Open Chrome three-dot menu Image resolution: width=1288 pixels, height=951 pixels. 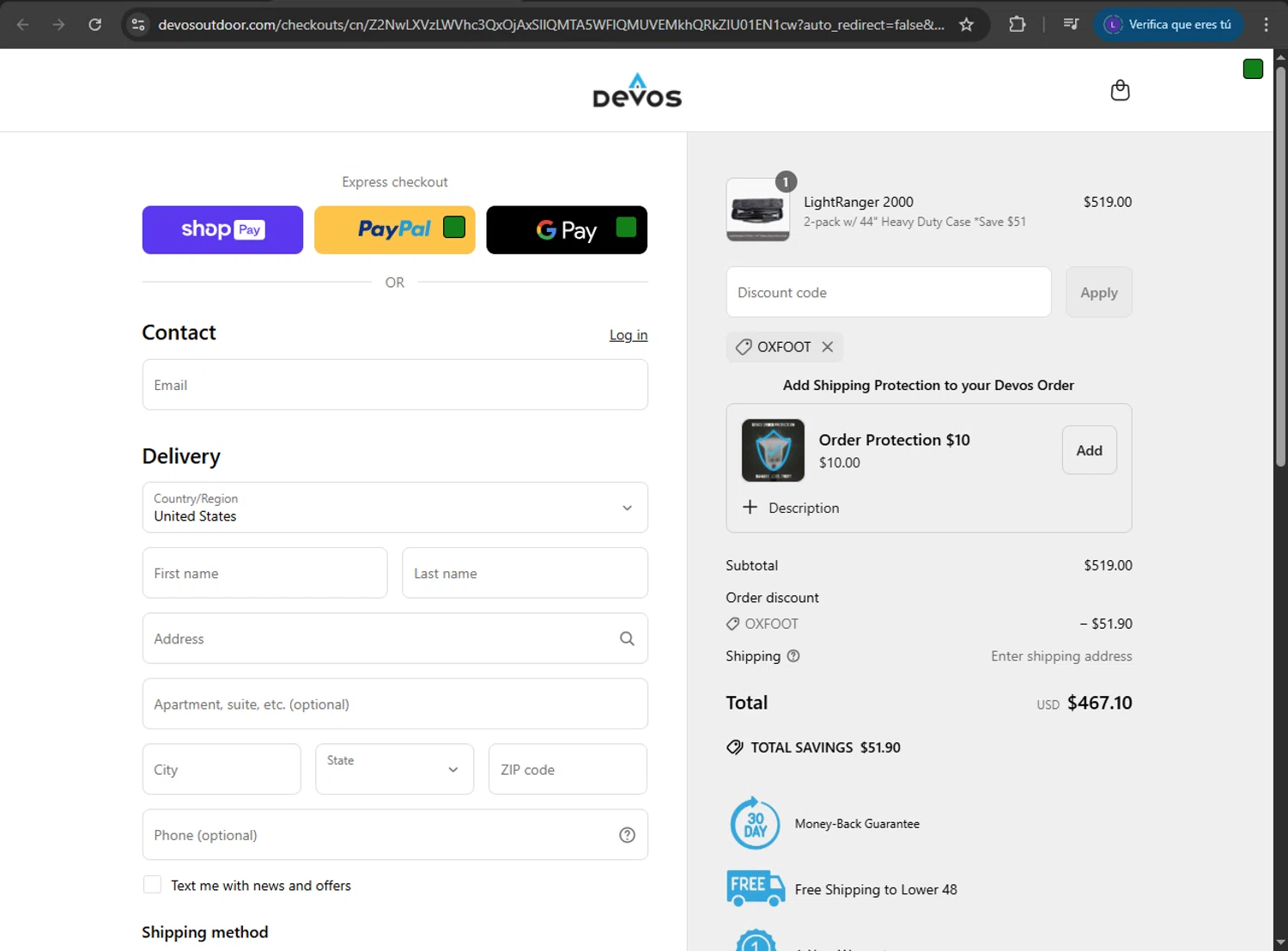tap(1266, 24)
